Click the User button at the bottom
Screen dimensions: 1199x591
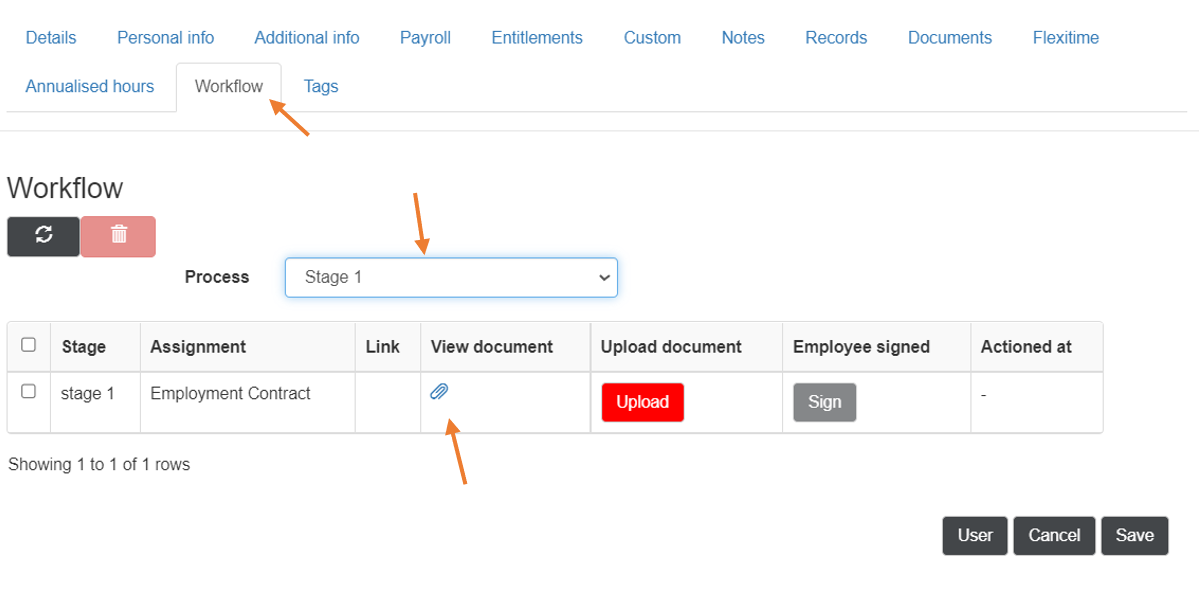(x=974, y=535)
